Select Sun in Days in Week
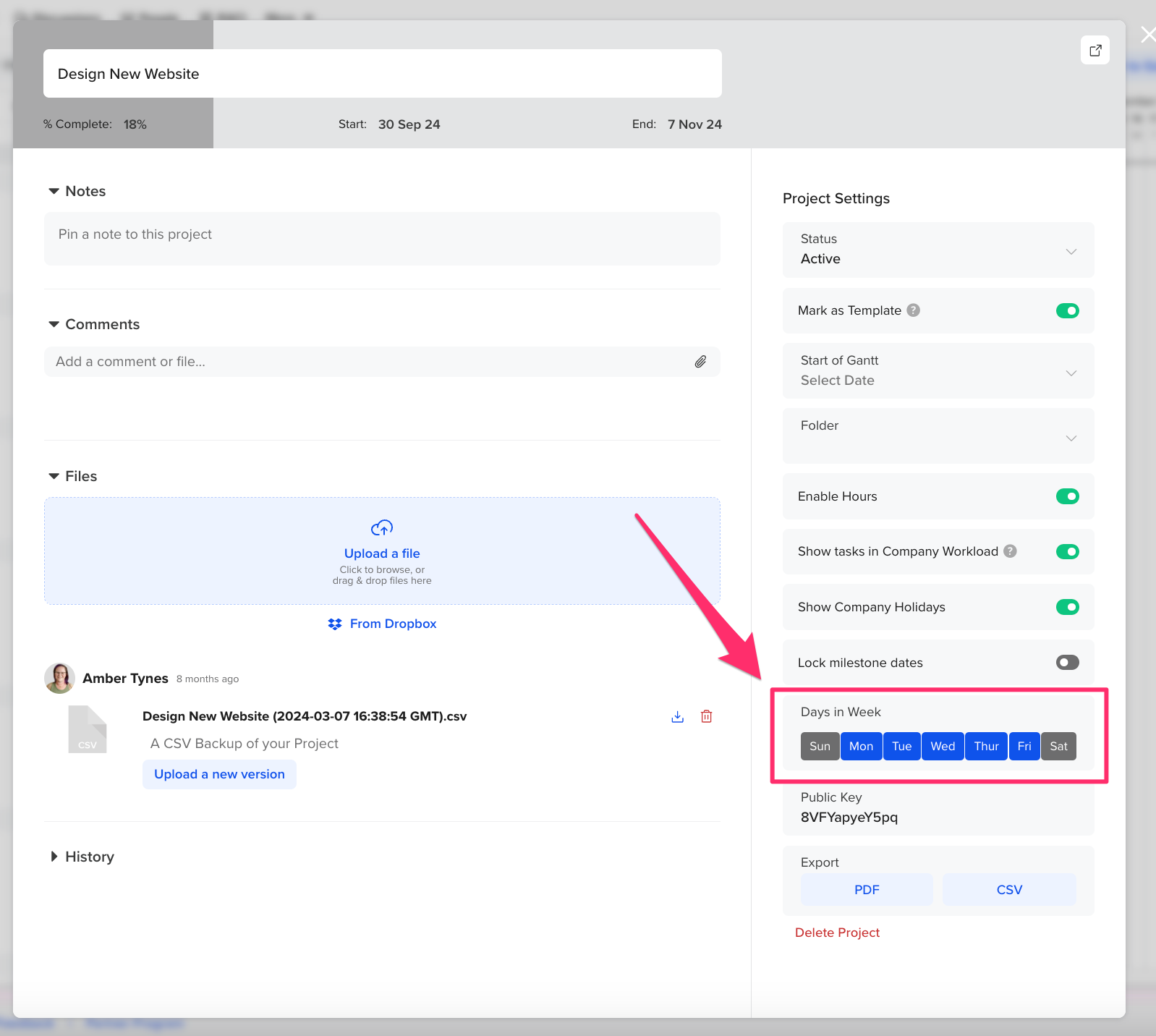Screen dimensions: 1156x1036 coord(820,747)
